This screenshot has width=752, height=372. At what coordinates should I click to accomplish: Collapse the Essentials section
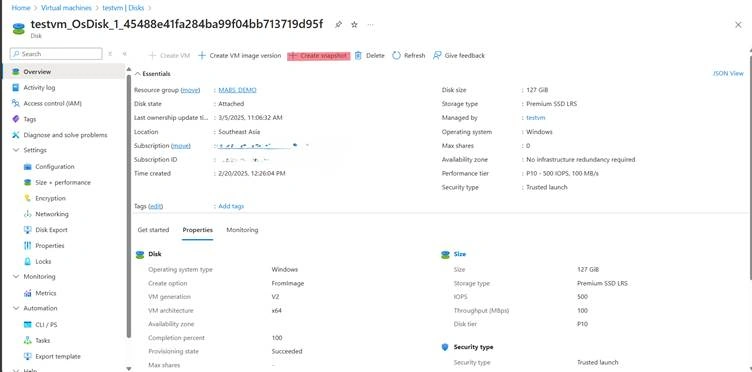point(138,74)
